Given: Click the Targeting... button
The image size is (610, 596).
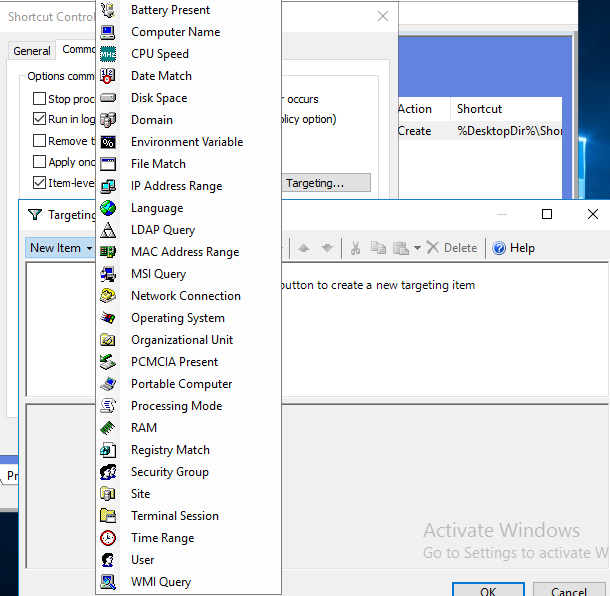Looking at the screenshot, I should 326,183.
